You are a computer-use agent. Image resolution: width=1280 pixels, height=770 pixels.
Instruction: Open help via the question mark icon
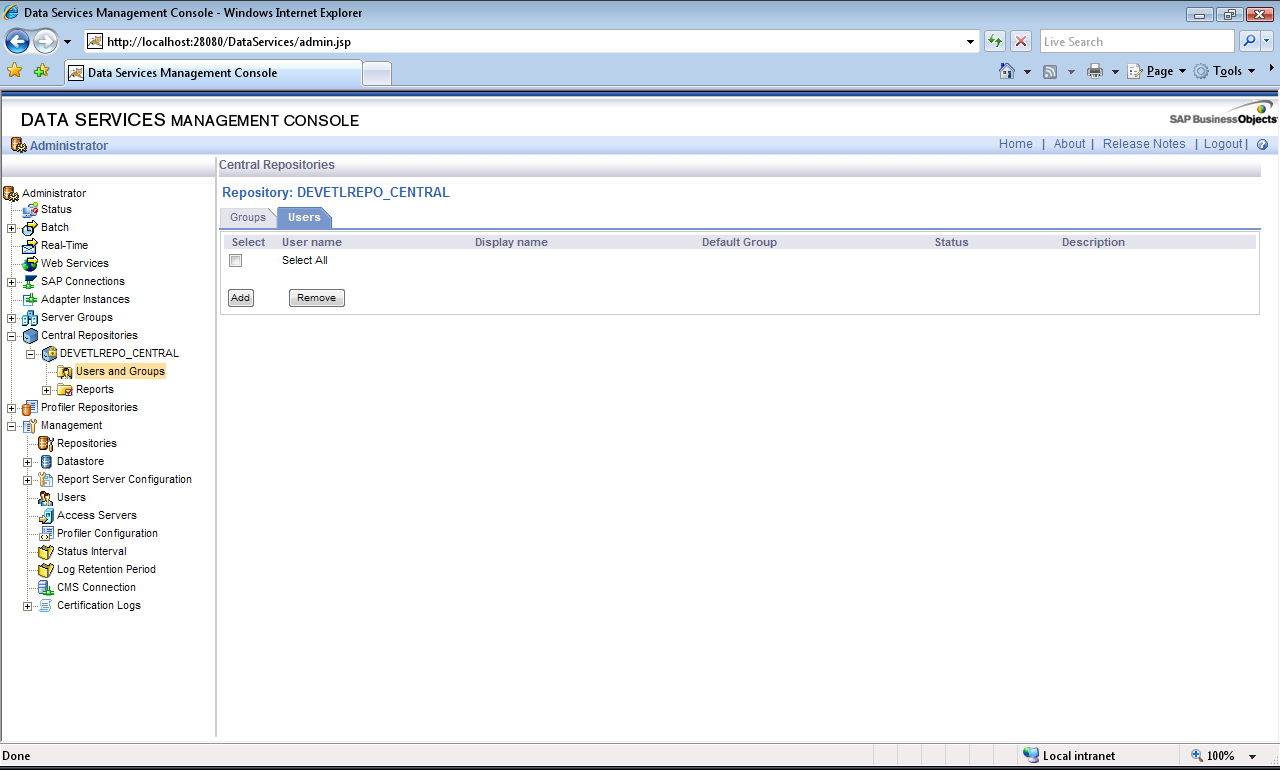coord(1262,145)
